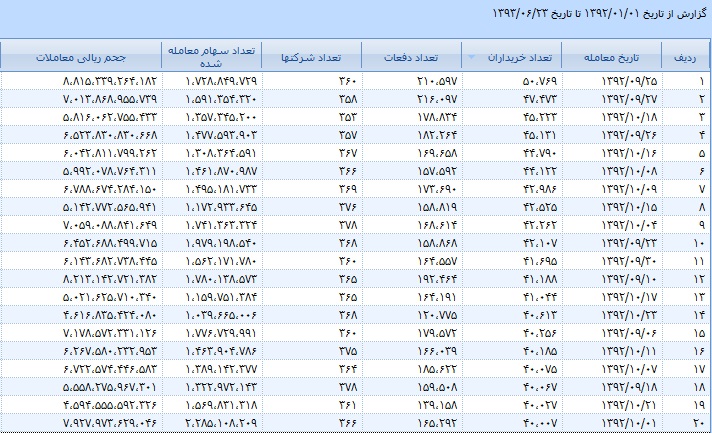Sort by the ردیف column header
This screenshot has height=433, width=712.
pyautogui.click(x=685, y=58)
